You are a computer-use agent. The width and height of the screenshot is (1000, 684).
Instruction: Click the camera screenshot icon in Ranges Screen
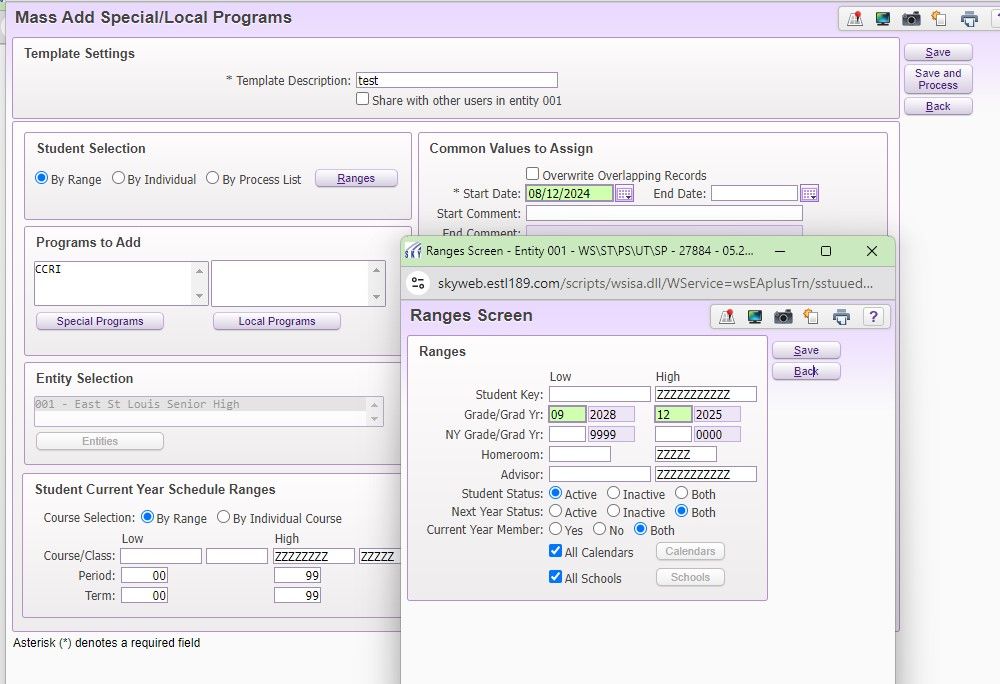click(784, 317)
